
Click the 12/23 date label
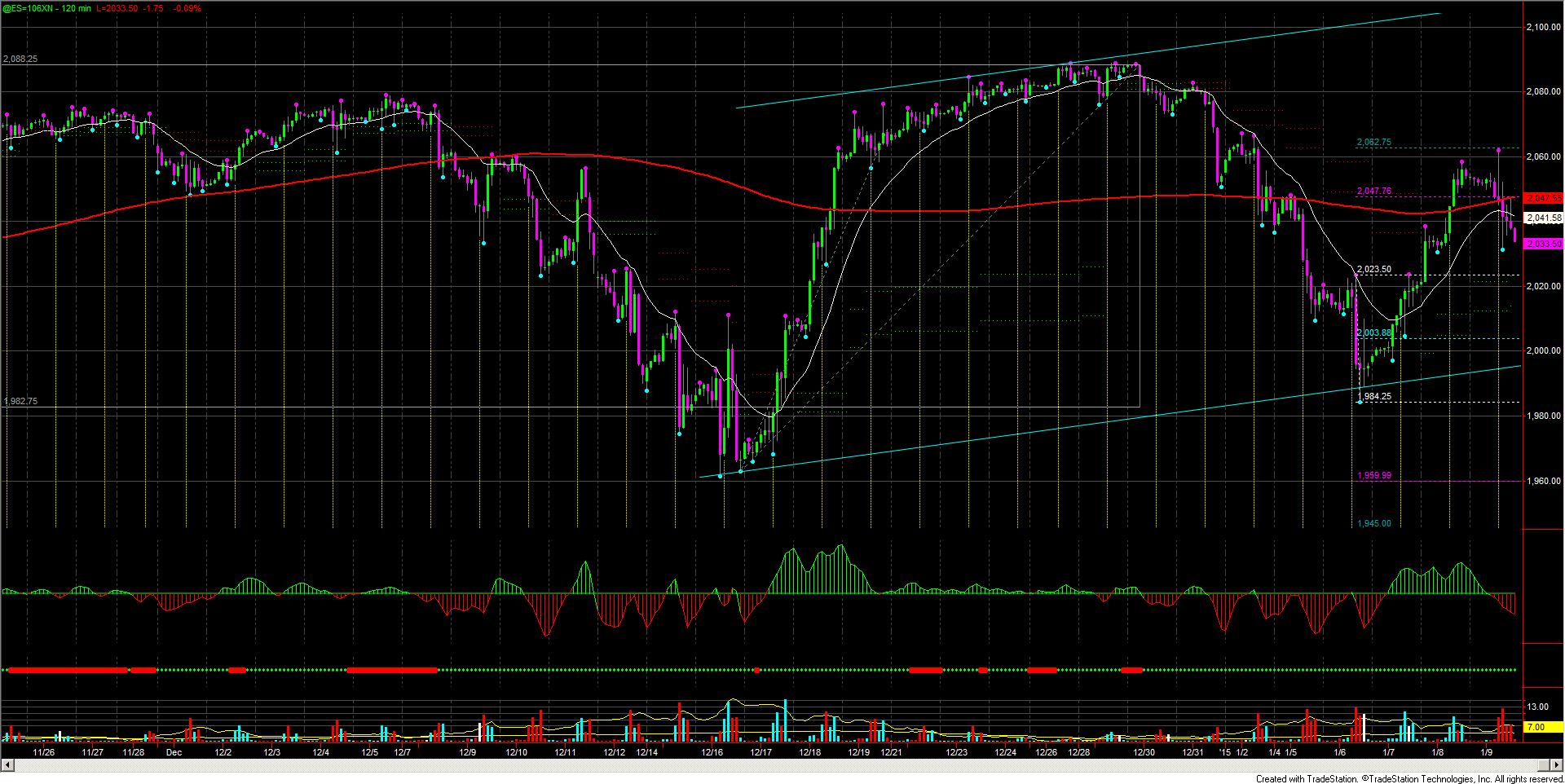[x=957, y=753]
